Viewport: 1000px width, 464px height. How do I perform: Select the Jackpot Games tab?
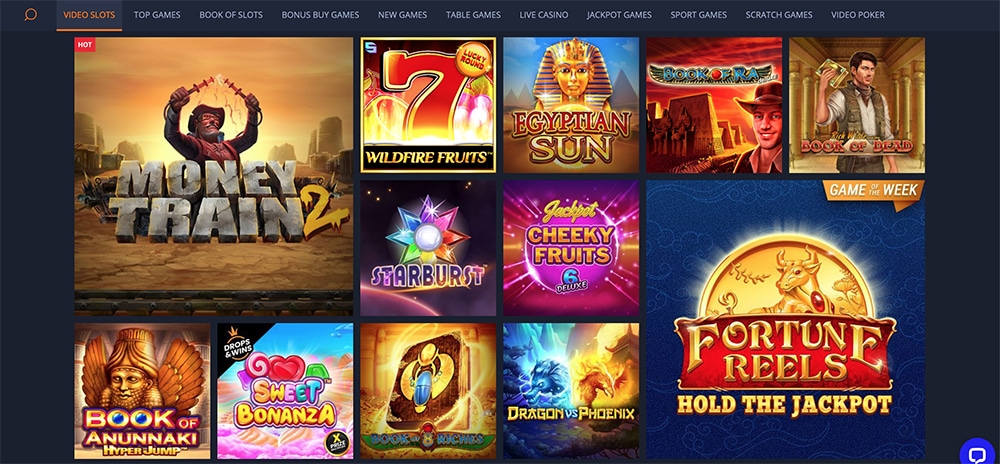(619, 15)
